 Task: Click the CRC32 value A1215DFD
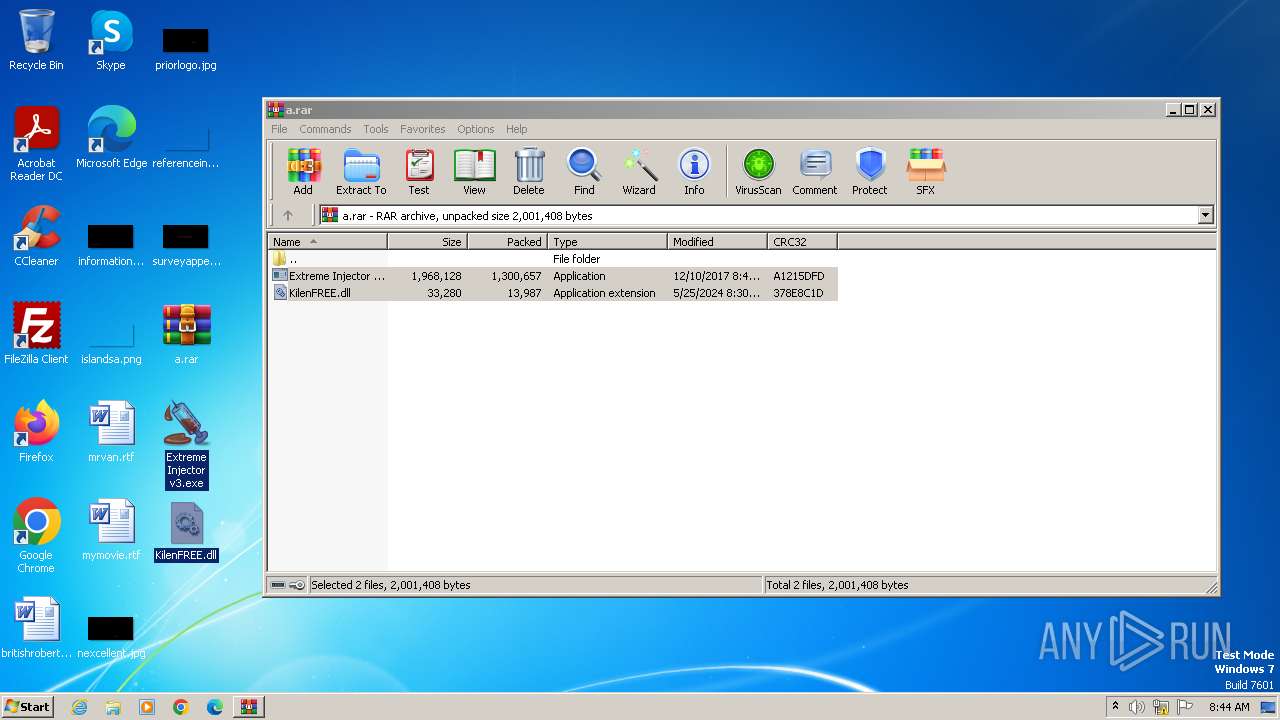point(799,276)
